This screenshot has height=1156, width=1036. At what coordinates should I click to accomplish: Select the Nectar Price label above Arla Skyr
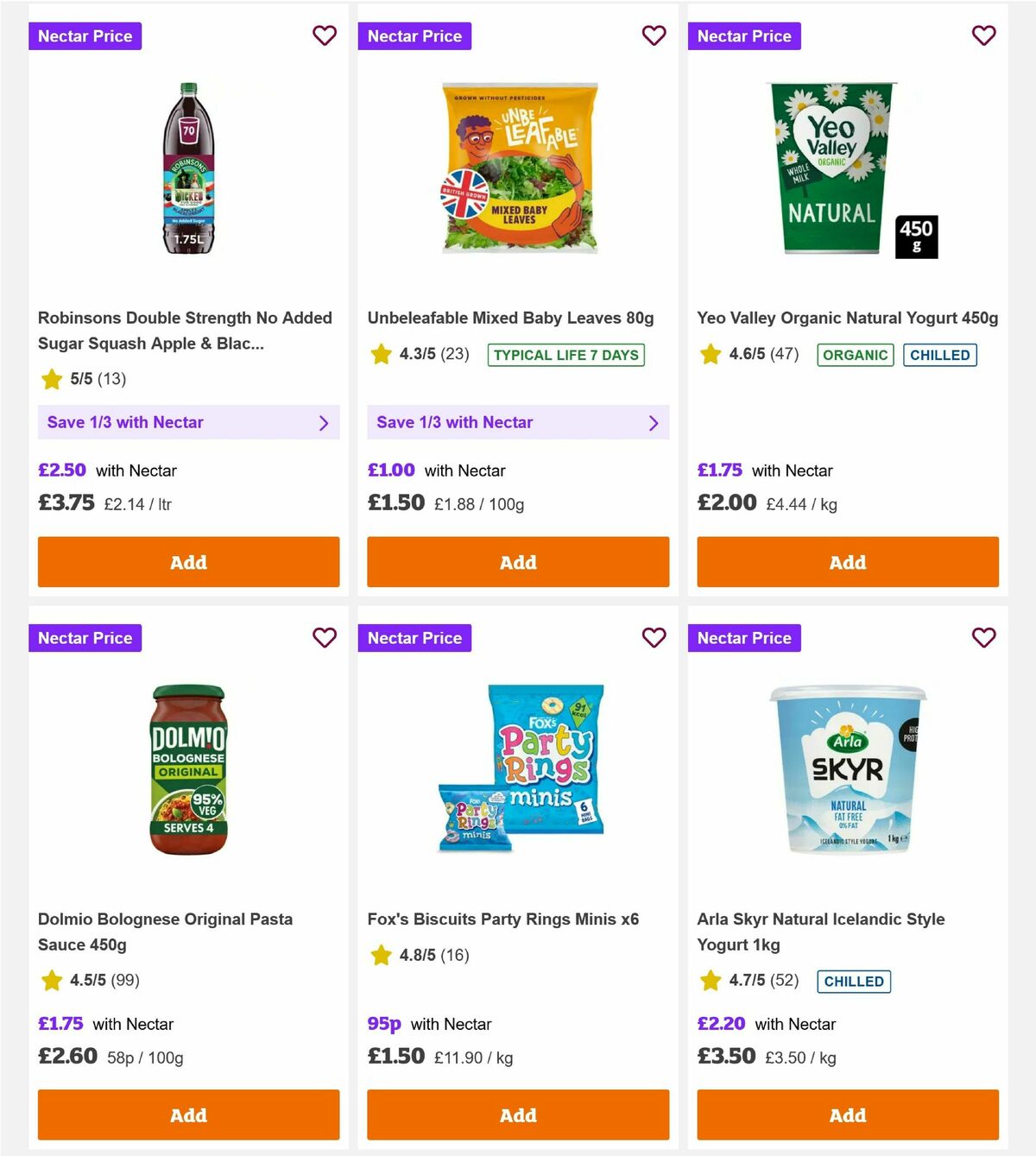pyautogui.click(x=744, y=637)
